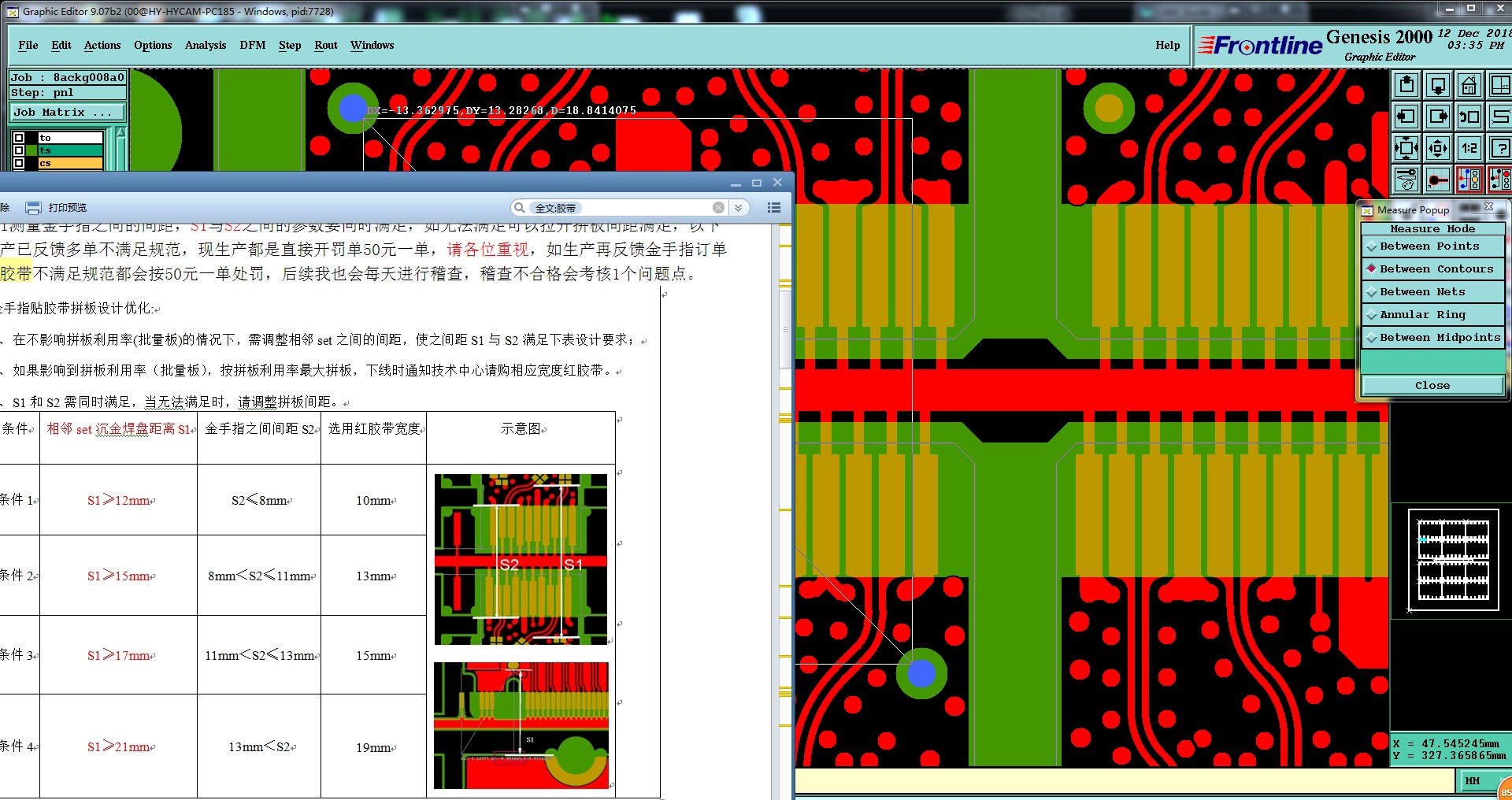Open the Actions menu
This screenshot has width=1512, height=800.
102,45
